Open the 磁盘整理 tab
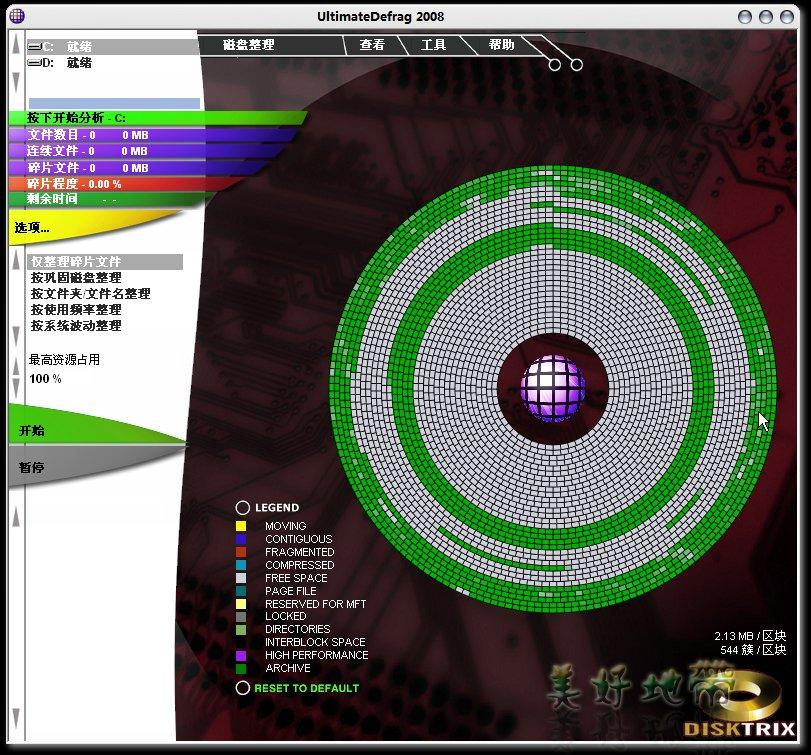Viewport: 811px width, 755px height. [x=248, y=45]
